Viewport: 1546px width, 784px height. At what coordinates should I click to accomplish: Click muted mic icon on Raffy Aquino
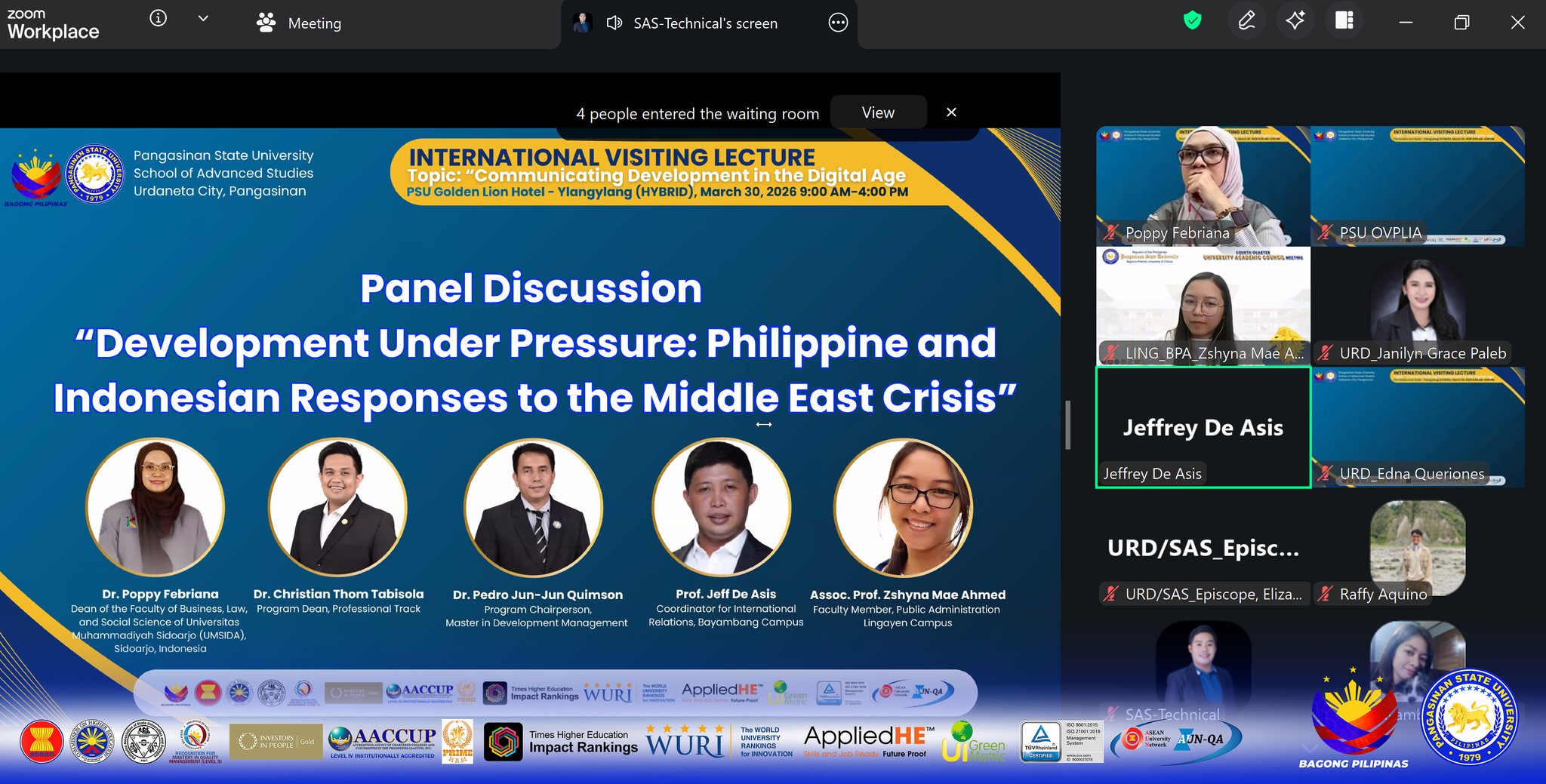click(1325, 595)
